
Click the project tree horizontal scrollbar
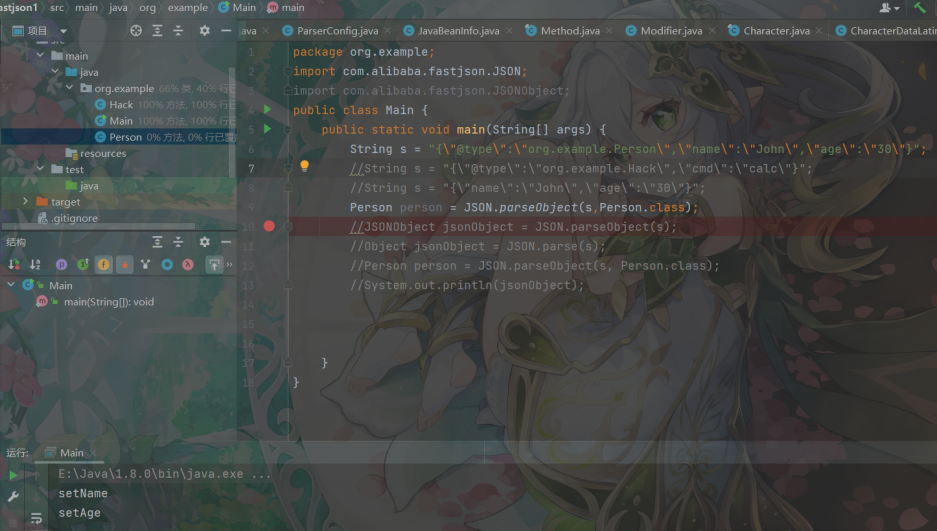99,227
